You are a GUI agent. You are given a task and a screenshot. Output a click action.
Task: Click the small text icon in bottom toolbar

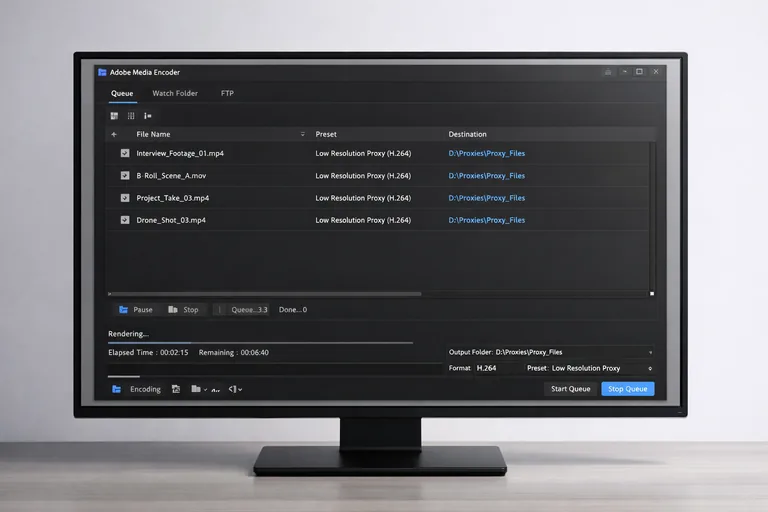tap(216, 390)
